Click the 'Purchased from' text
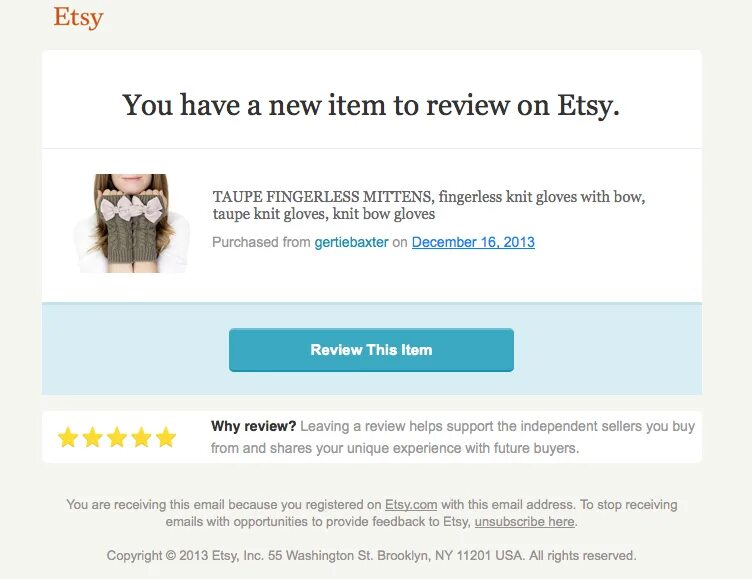The height and width of the screenshot is (579, 752). pos(261,242)
